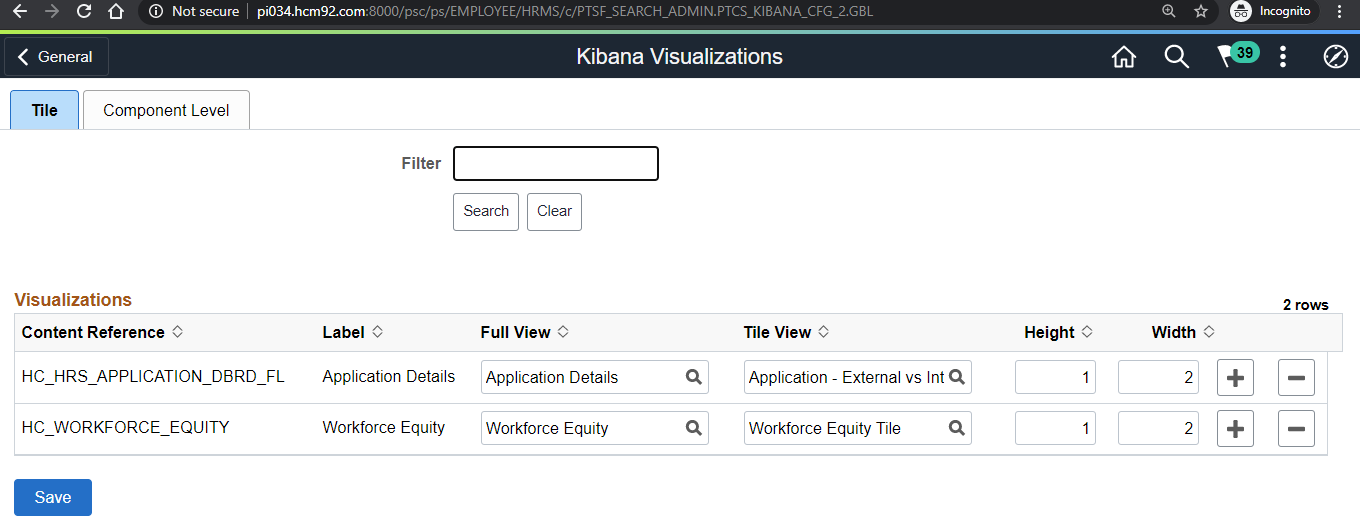
Task: Focus the Filter text field
Action: click(x=556, y=163)
